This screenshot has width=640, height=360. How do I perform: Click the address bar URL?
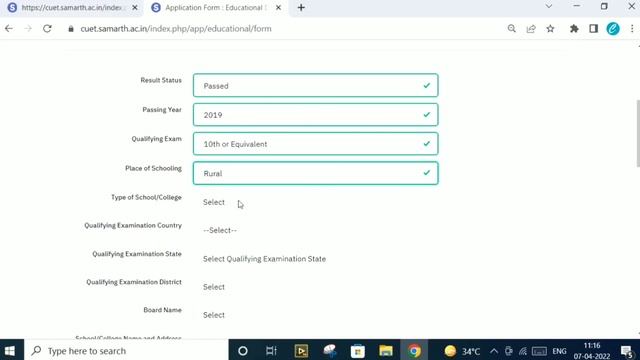[x=176, y=29]
